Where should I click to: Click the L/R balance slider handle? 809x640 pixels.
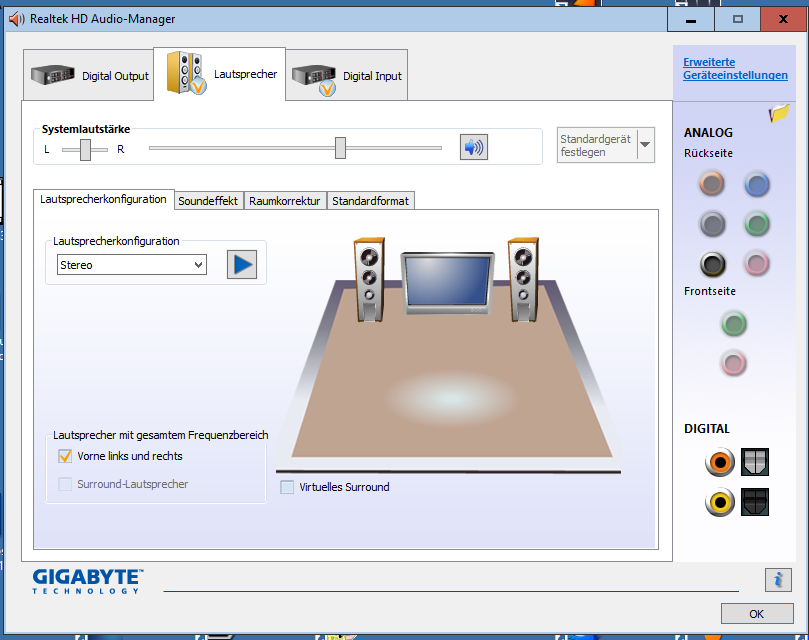[x=85, y=150]
